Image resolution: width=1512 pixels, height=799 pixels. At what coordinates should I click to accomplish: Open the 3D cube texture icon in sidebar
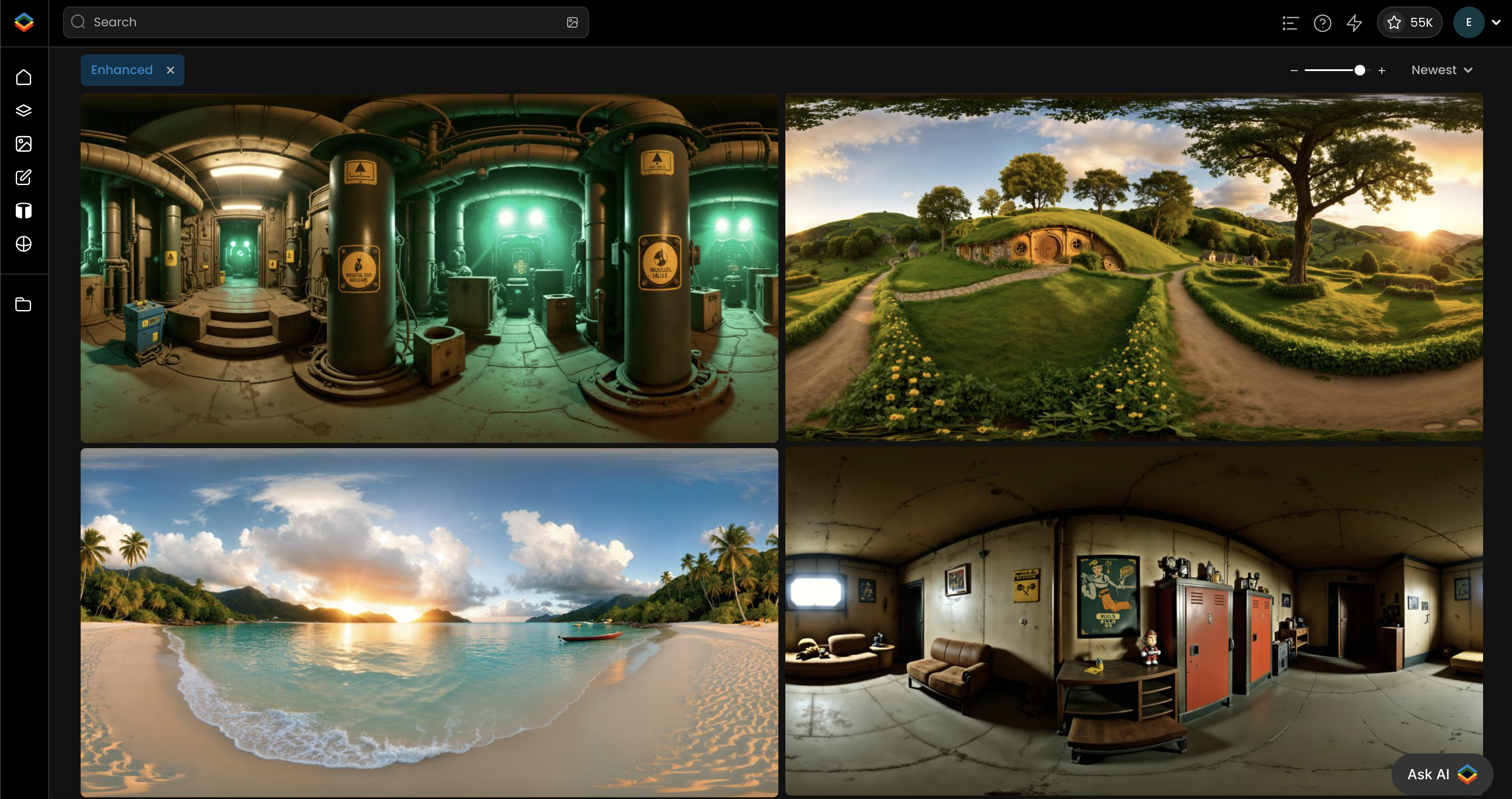click(24, 210)
